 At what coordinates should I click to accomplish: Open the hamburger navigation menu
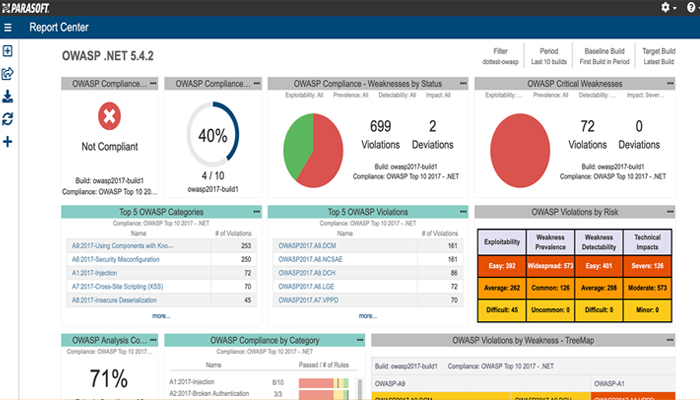[8, 28]
